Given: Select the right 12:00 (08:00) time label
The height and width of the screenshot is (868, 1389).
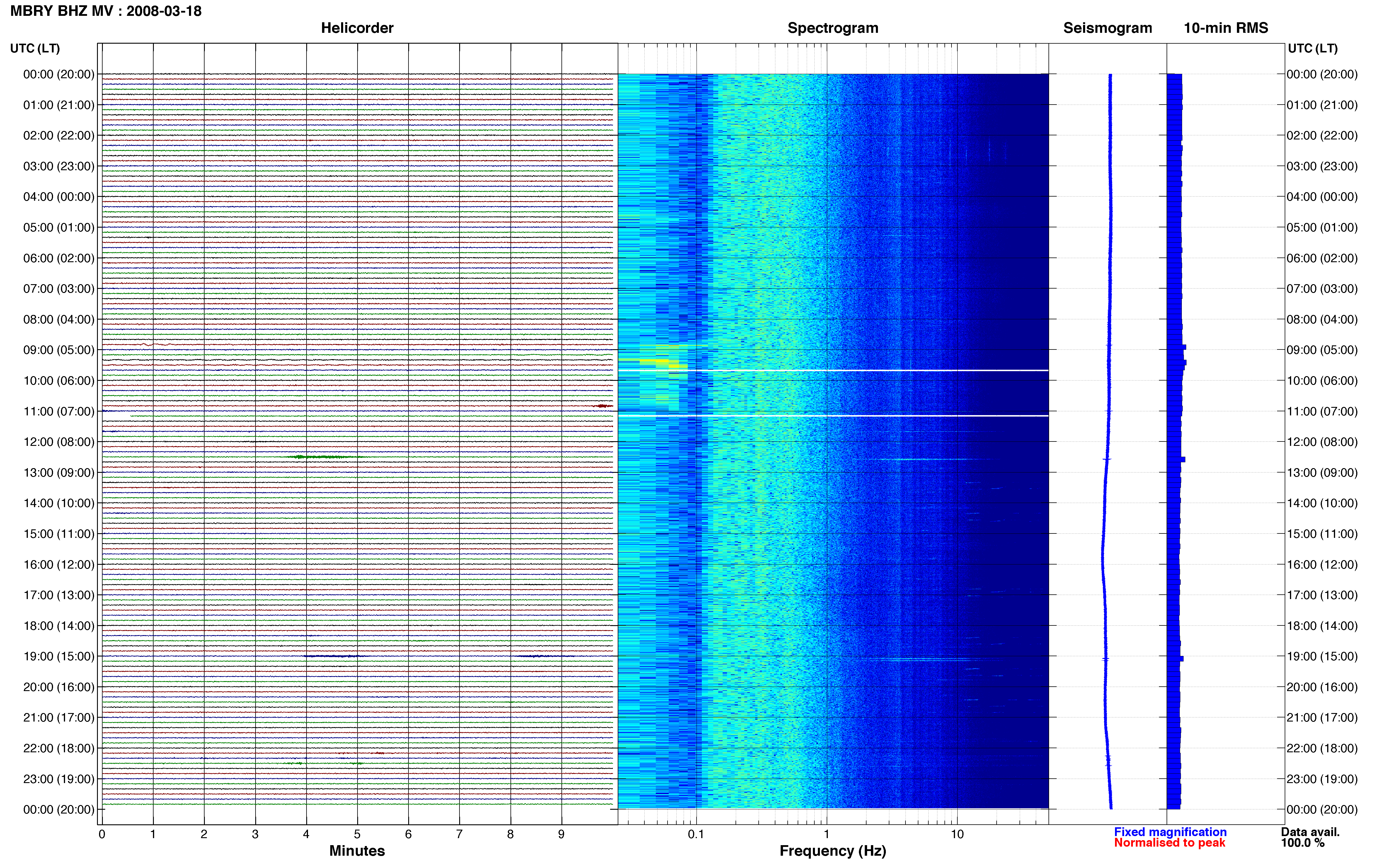Looking at the screenshot, I should [x=1322, y=442].
